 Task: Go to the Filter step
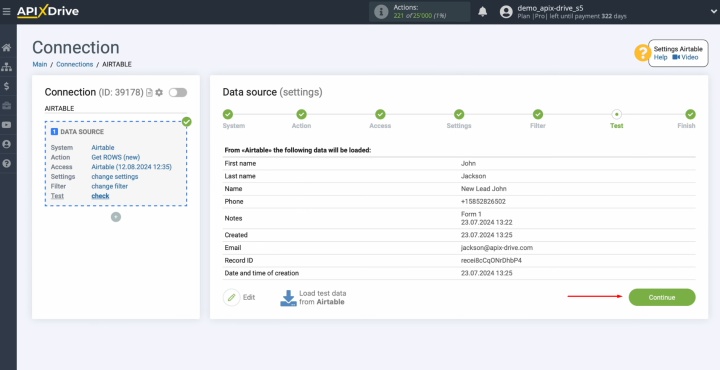538,114
